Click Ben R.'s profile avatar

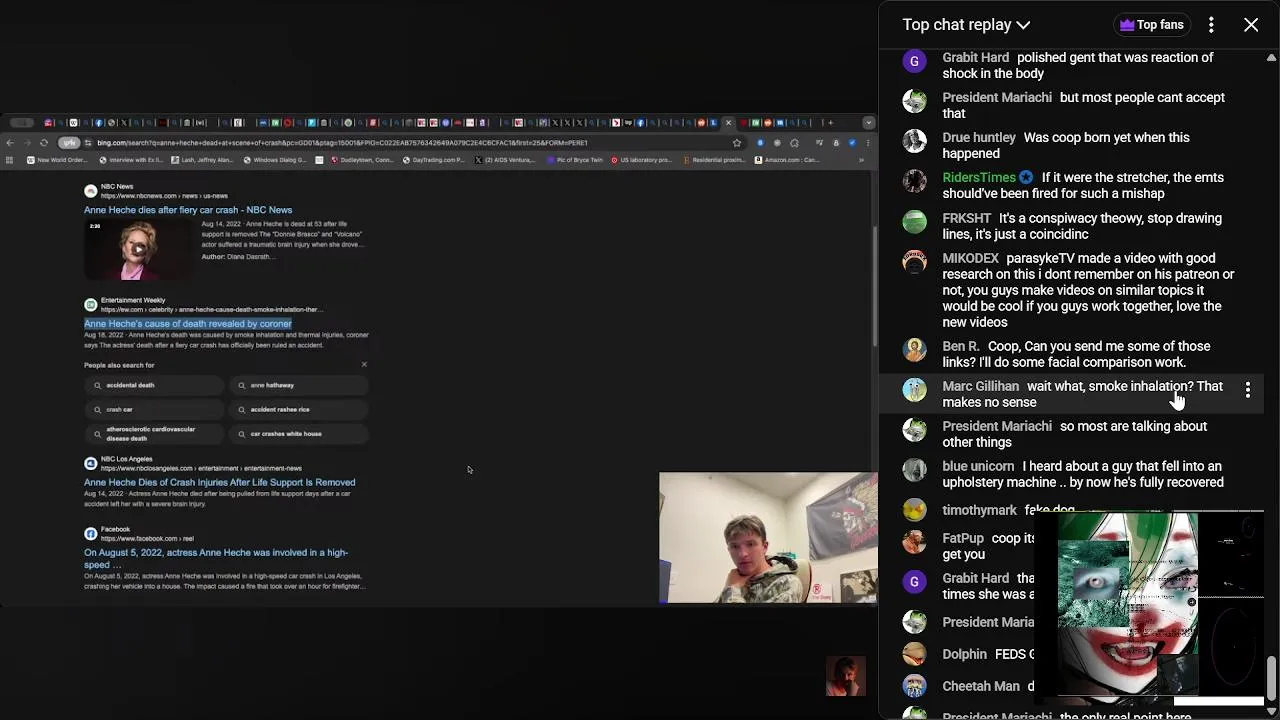click(x=914, y=350)
